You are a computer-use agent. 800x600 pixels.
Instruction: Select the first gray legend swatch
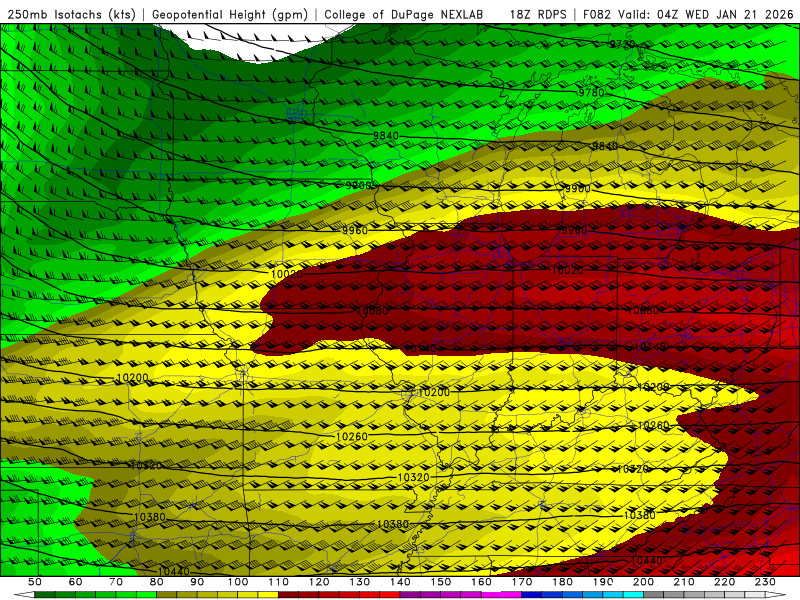[654, 595]
